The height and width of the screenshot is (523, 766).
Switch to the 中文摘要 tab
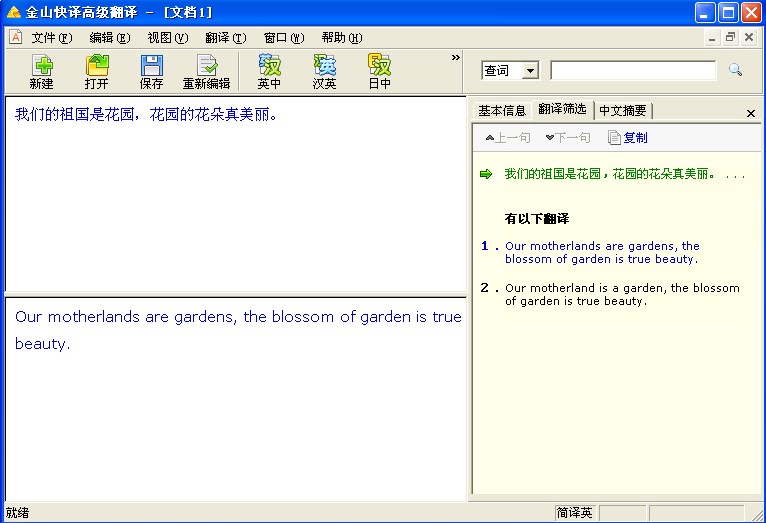(x=623, y=111)
